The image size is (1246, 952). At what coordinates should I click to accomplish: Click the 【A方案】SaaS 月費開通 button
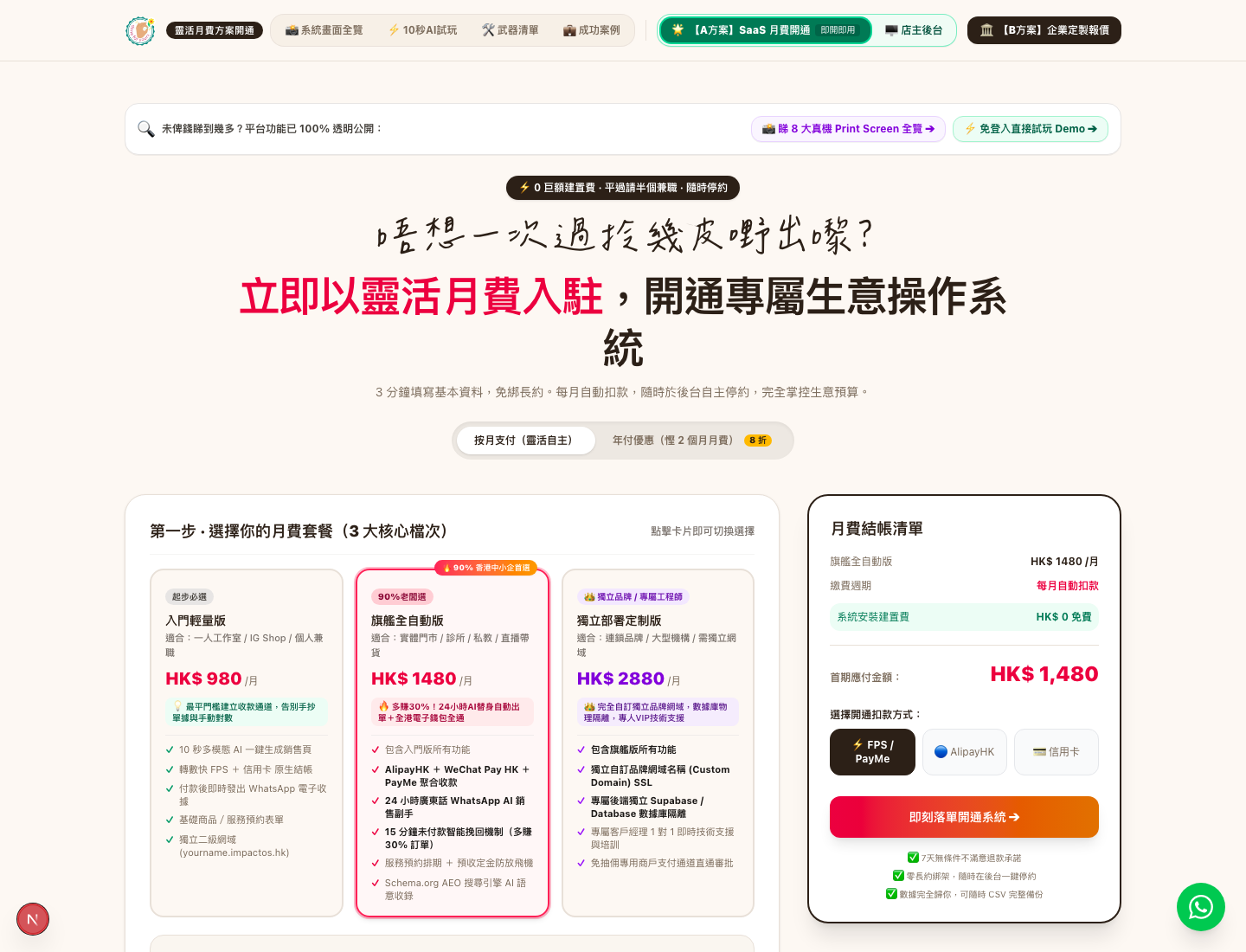click(765, 30)
